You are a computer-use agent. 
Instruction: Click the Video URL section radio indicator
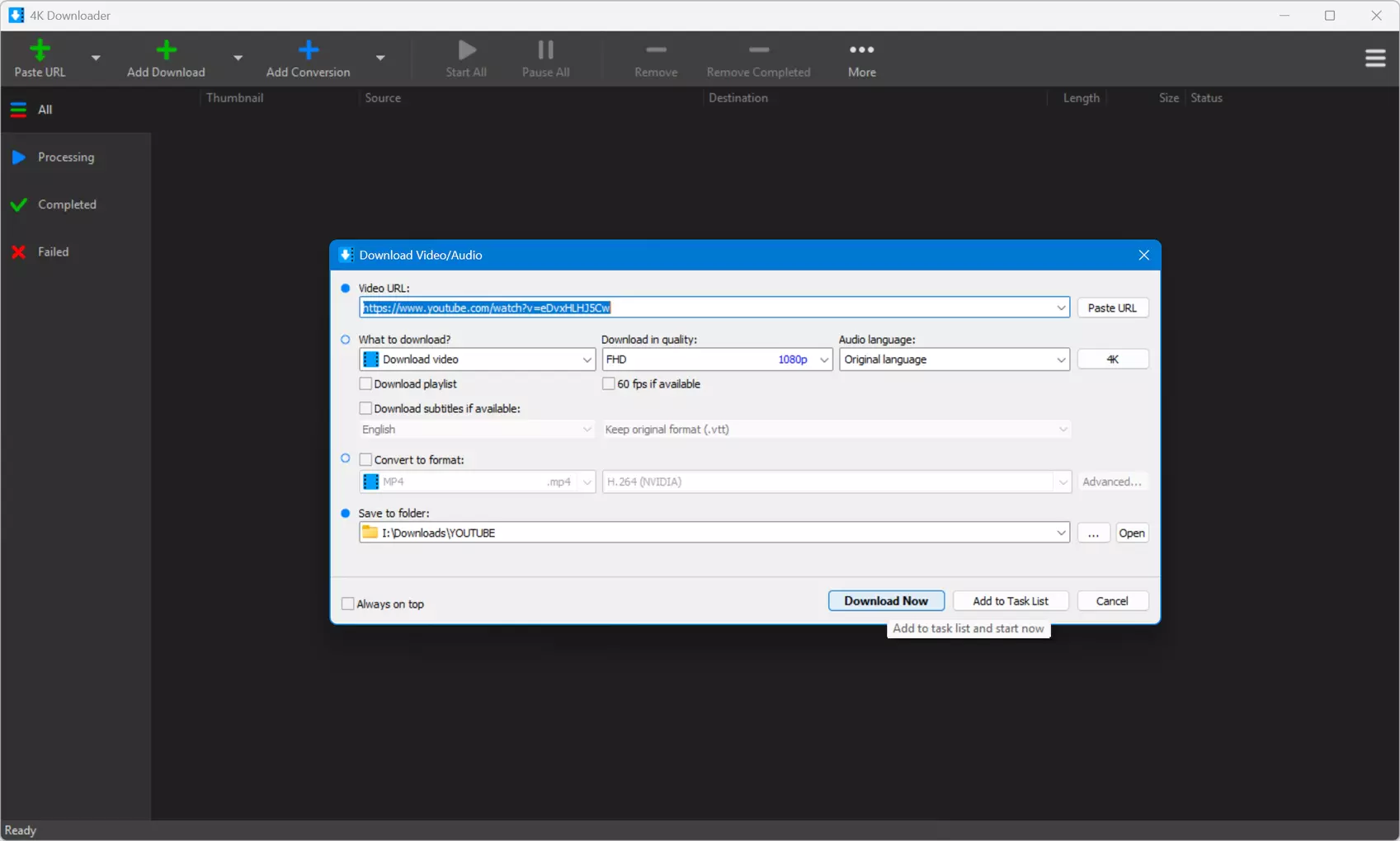coord(346,289)
